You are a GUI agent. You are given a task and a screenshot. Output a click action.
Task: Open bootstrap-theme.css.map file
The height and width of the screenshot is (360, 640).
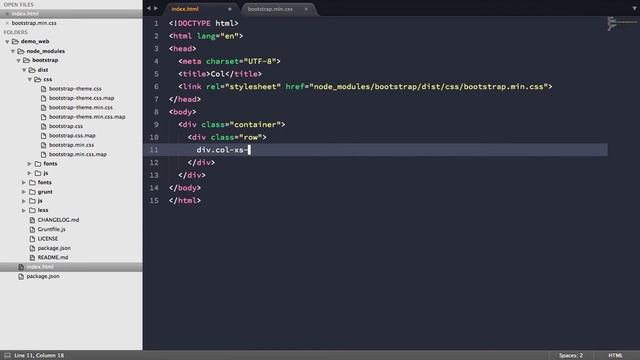[x=81, y=98]
